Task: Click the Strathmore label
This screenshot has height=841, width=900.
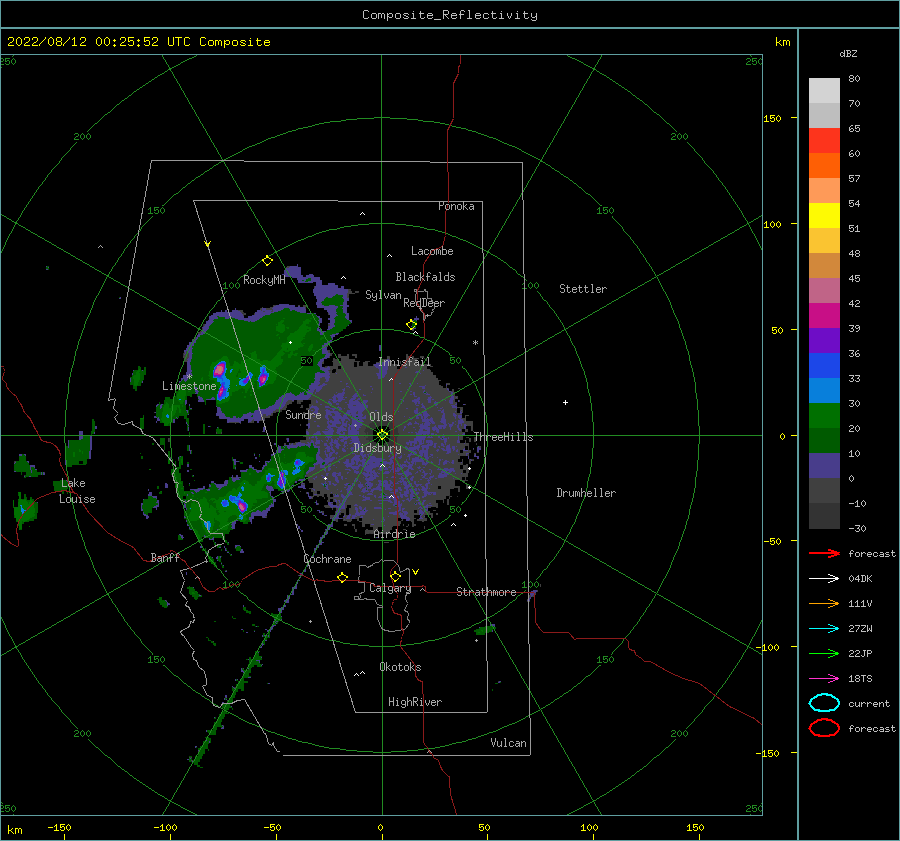Action: pos(486,592)
